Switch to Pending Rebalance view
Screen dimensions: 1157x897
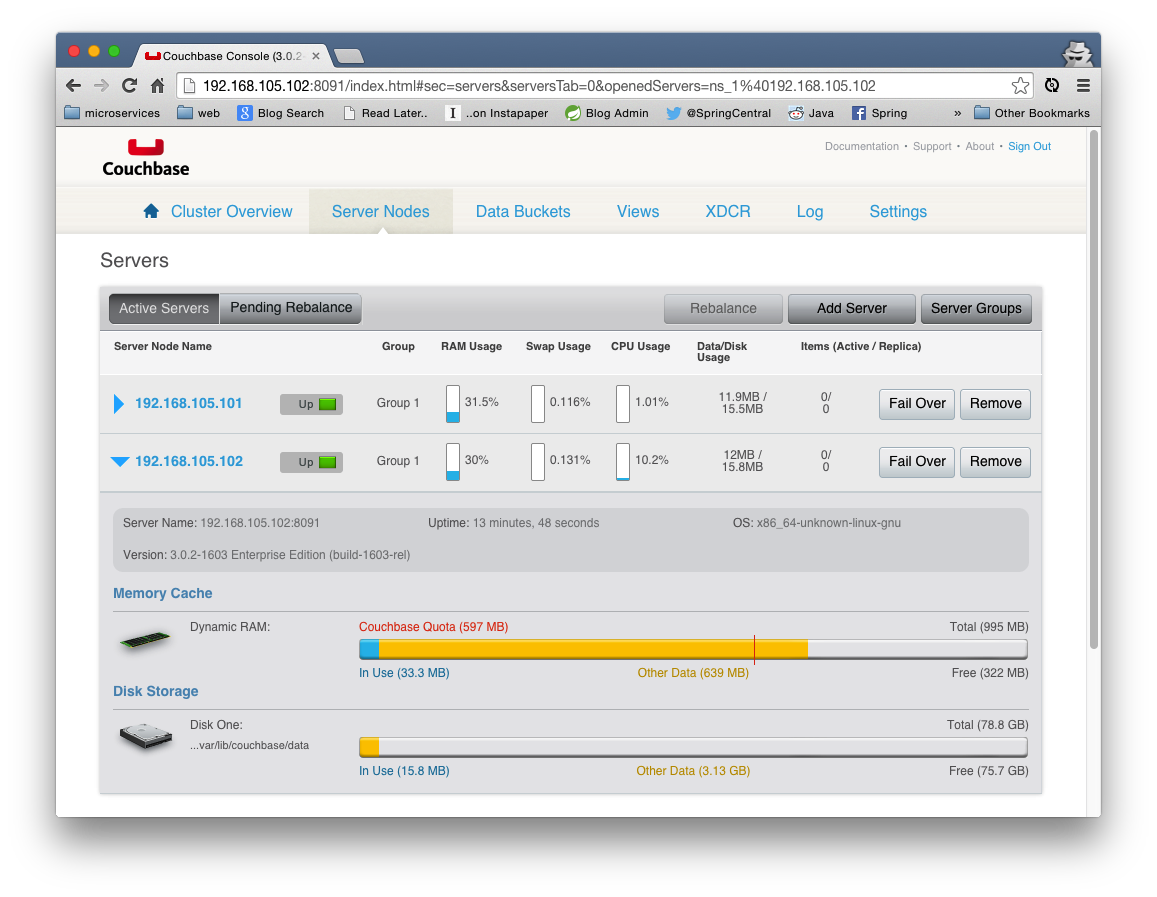(291, 308)
